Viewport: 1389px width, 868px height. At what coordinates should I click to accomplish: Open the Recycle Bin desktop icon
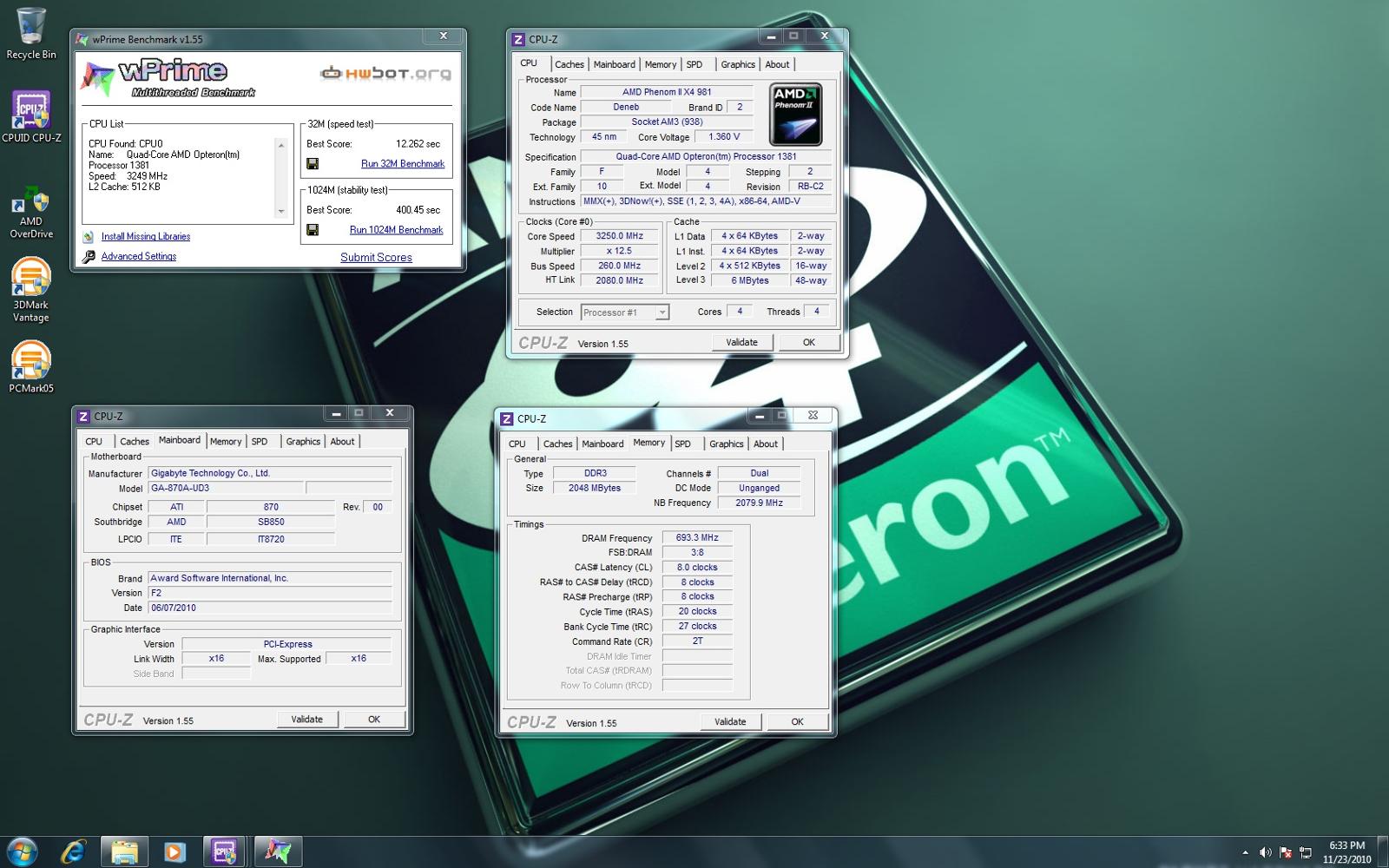click(31, 35)
